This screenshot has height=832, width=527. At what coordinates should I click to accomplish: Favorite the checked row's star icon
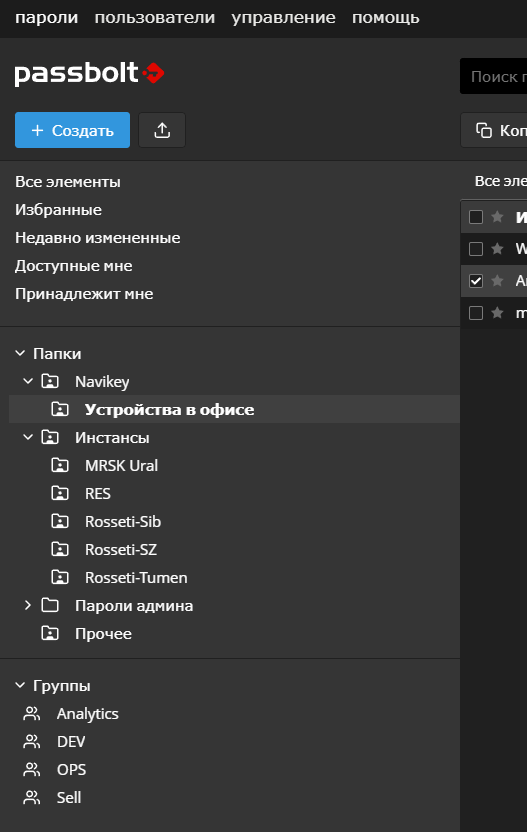[x=497, y=281]
